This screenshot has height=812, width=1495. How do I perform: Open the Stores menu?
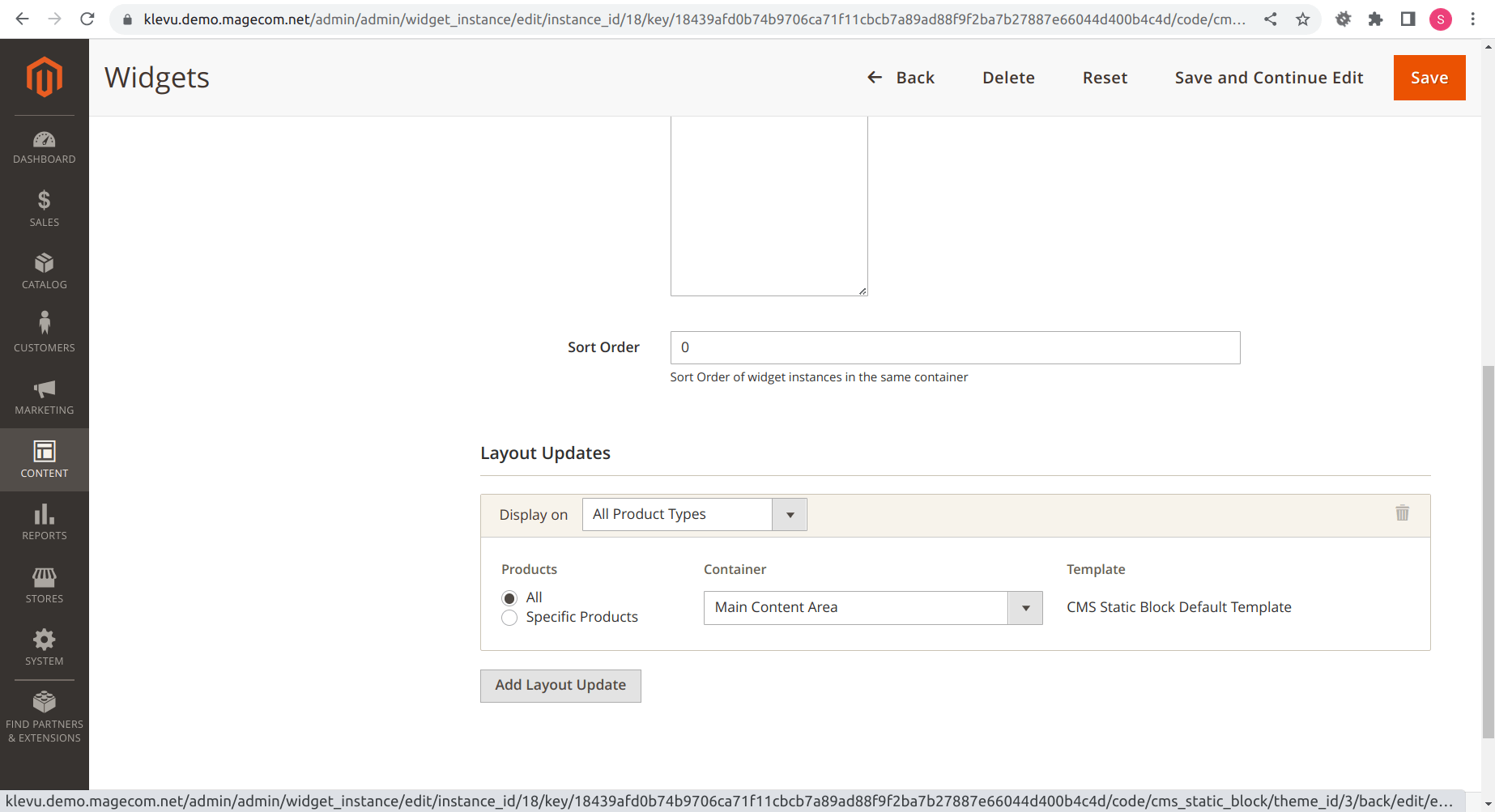[x=45, y=585]
